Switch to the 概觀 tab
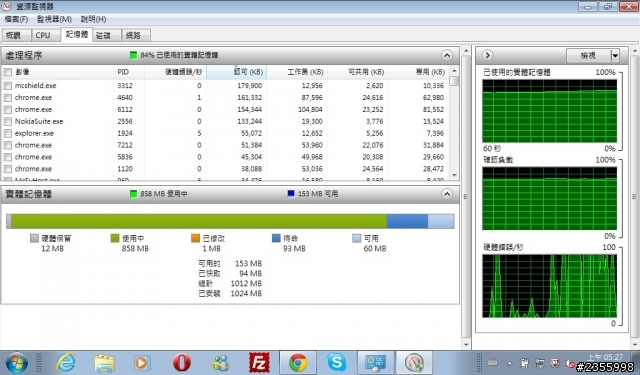This screenshot has width=640, height=375. click(16, 35)
